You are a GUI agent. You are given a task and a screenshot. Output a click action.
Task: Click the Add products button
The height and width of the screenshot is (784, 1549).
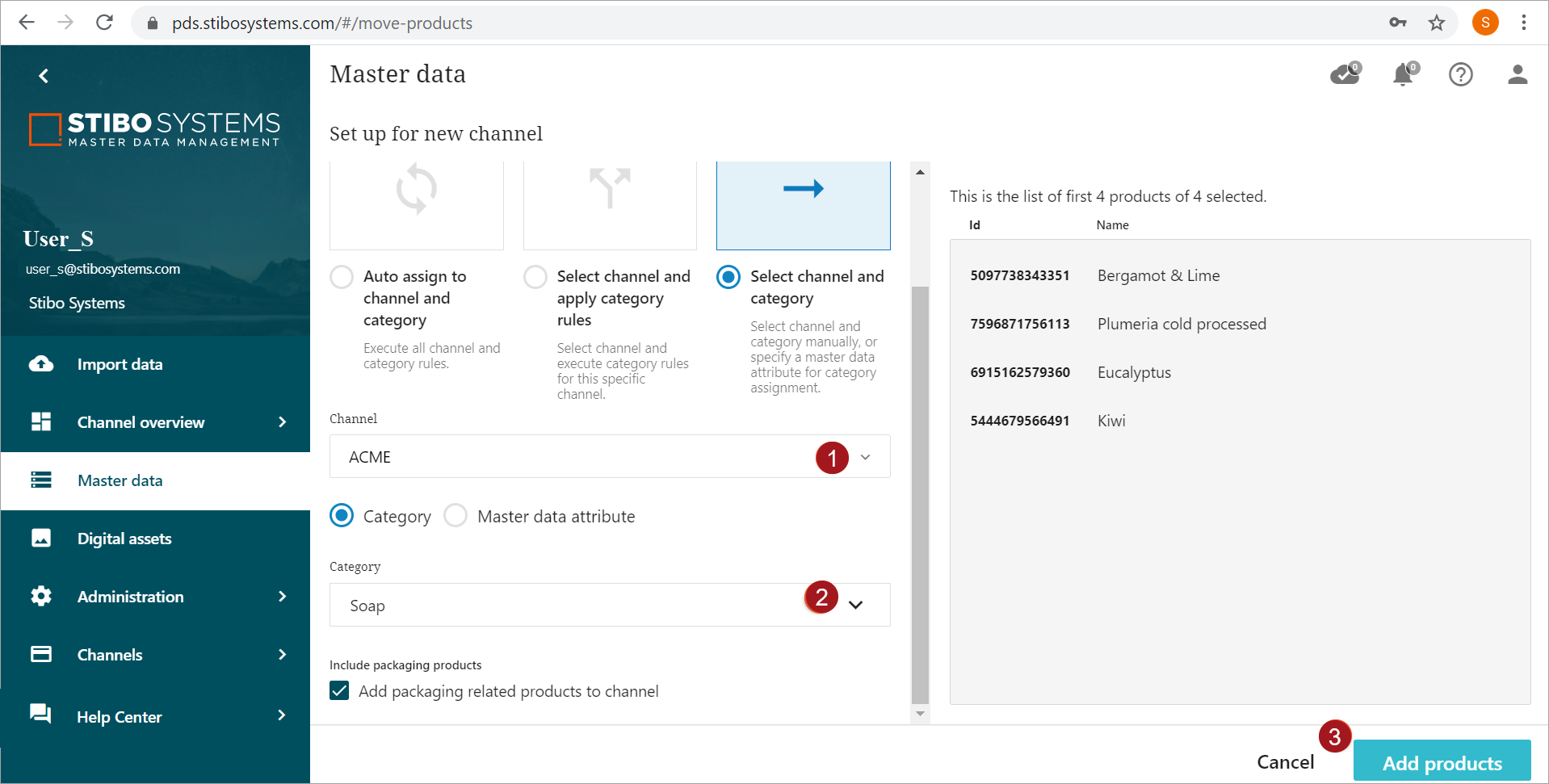pyautogui.click(x=1442, y=762)
